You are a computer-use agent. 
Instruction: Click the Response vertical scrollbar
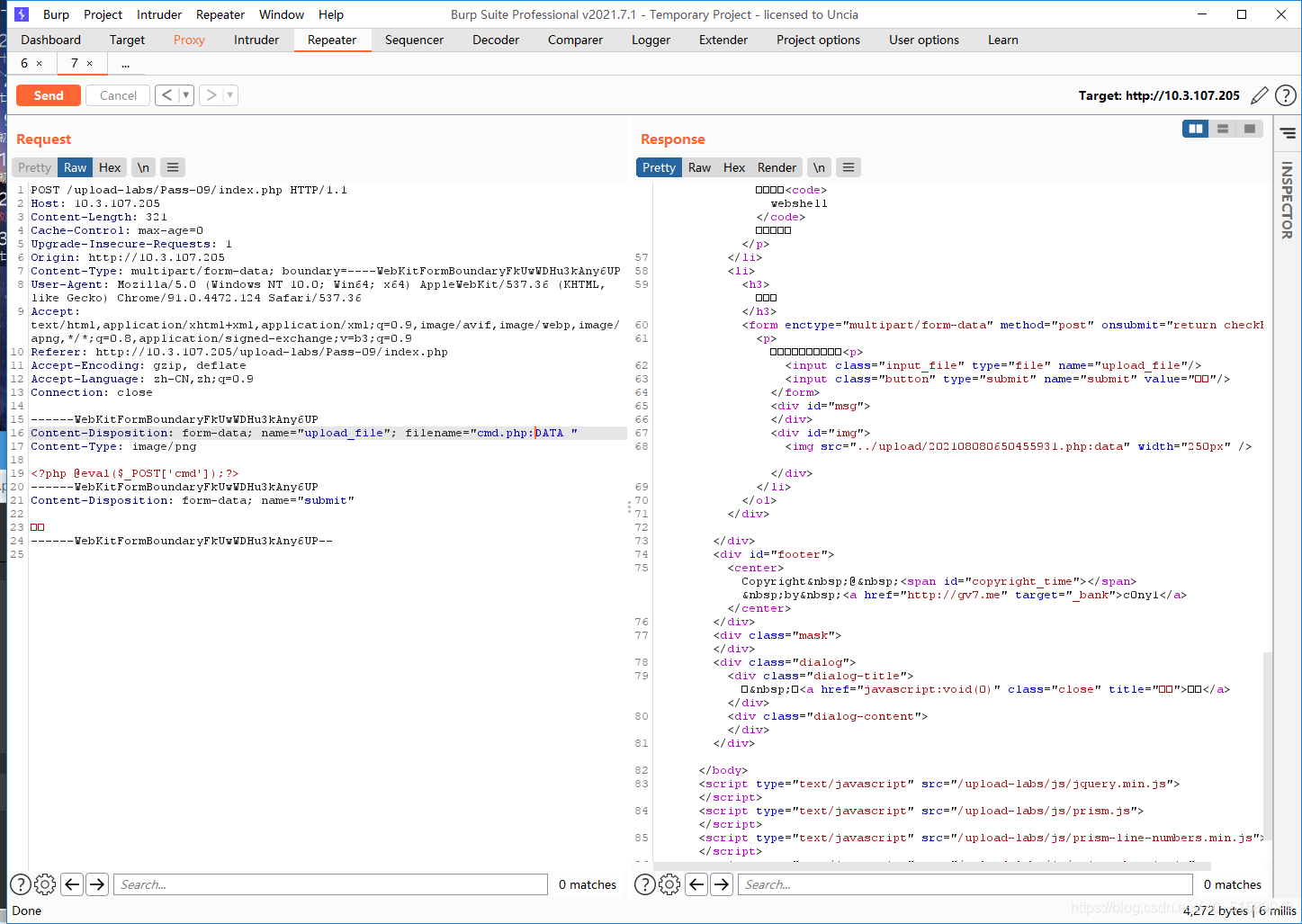(1268, 744)
